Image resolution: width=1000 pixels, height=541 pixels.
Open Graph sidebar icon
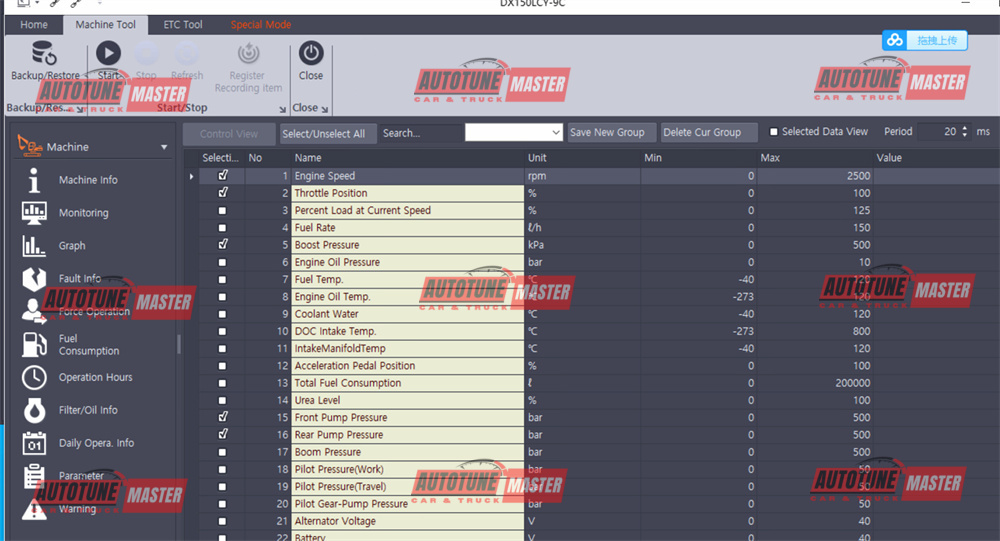tap(34, 246)
